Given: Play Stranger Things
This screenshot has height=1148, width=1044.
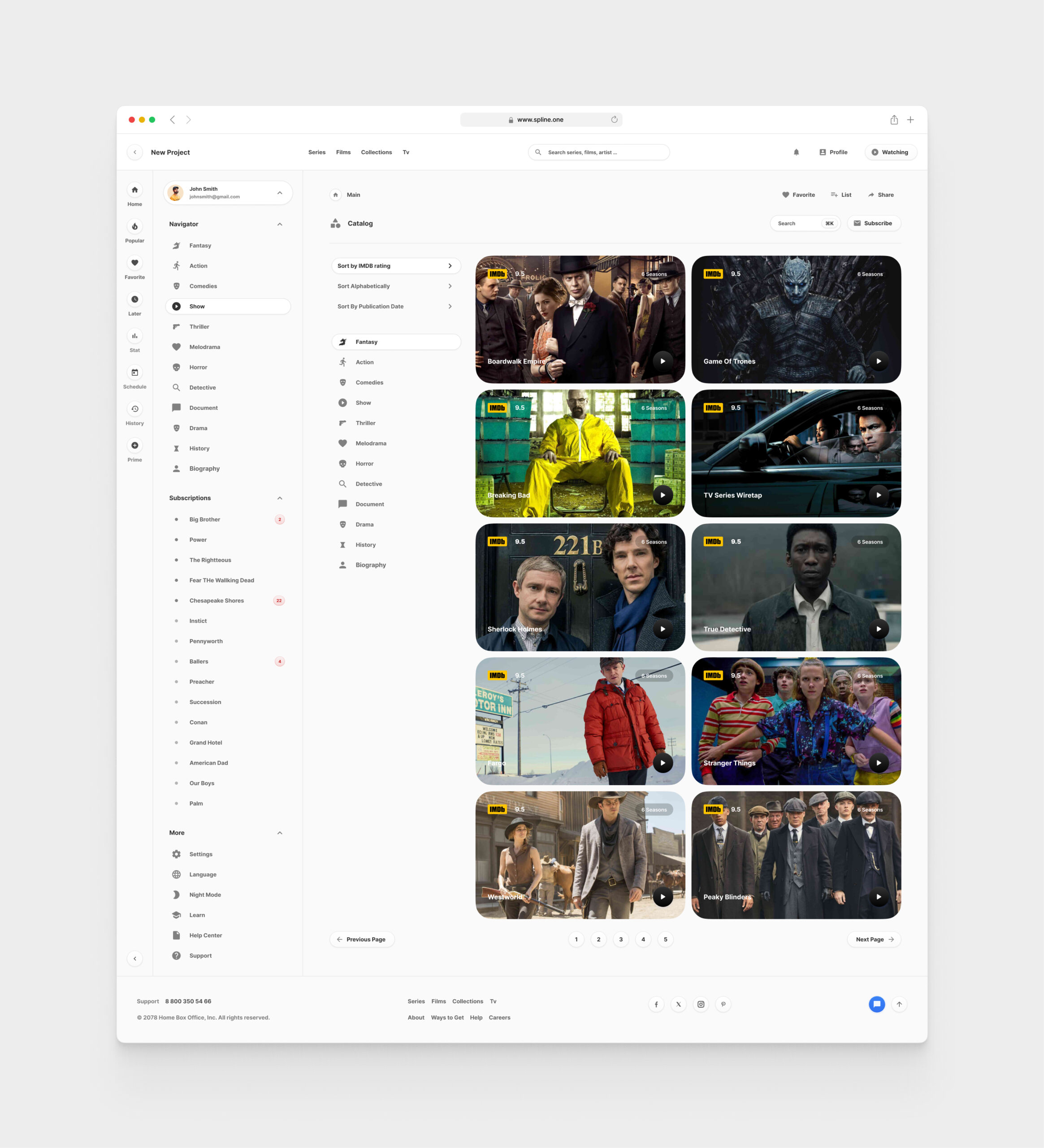Looking at the screenshot, I should click(x=878, y=763).
